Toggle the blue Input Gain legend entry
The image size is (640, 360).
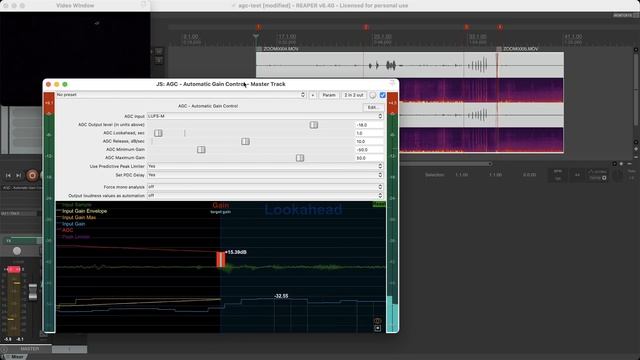click(x=73, y=224)
